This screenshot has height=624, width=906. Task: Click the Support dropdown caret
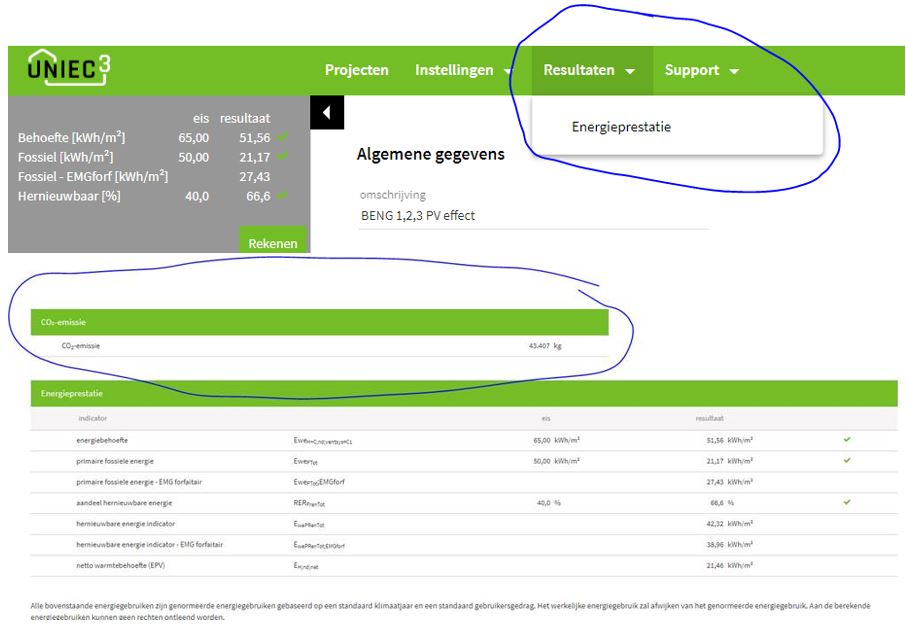coord(734,71)
